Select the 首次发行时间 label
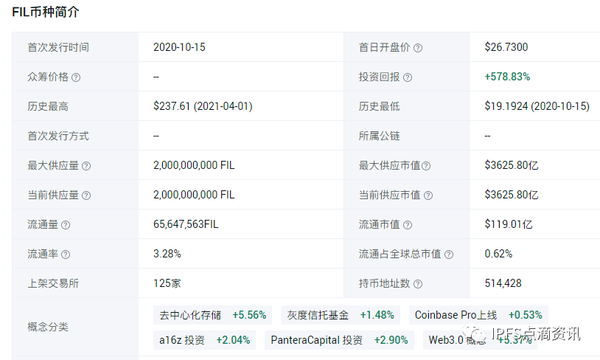Screen dimensions: 600x360 pos(58,47)
